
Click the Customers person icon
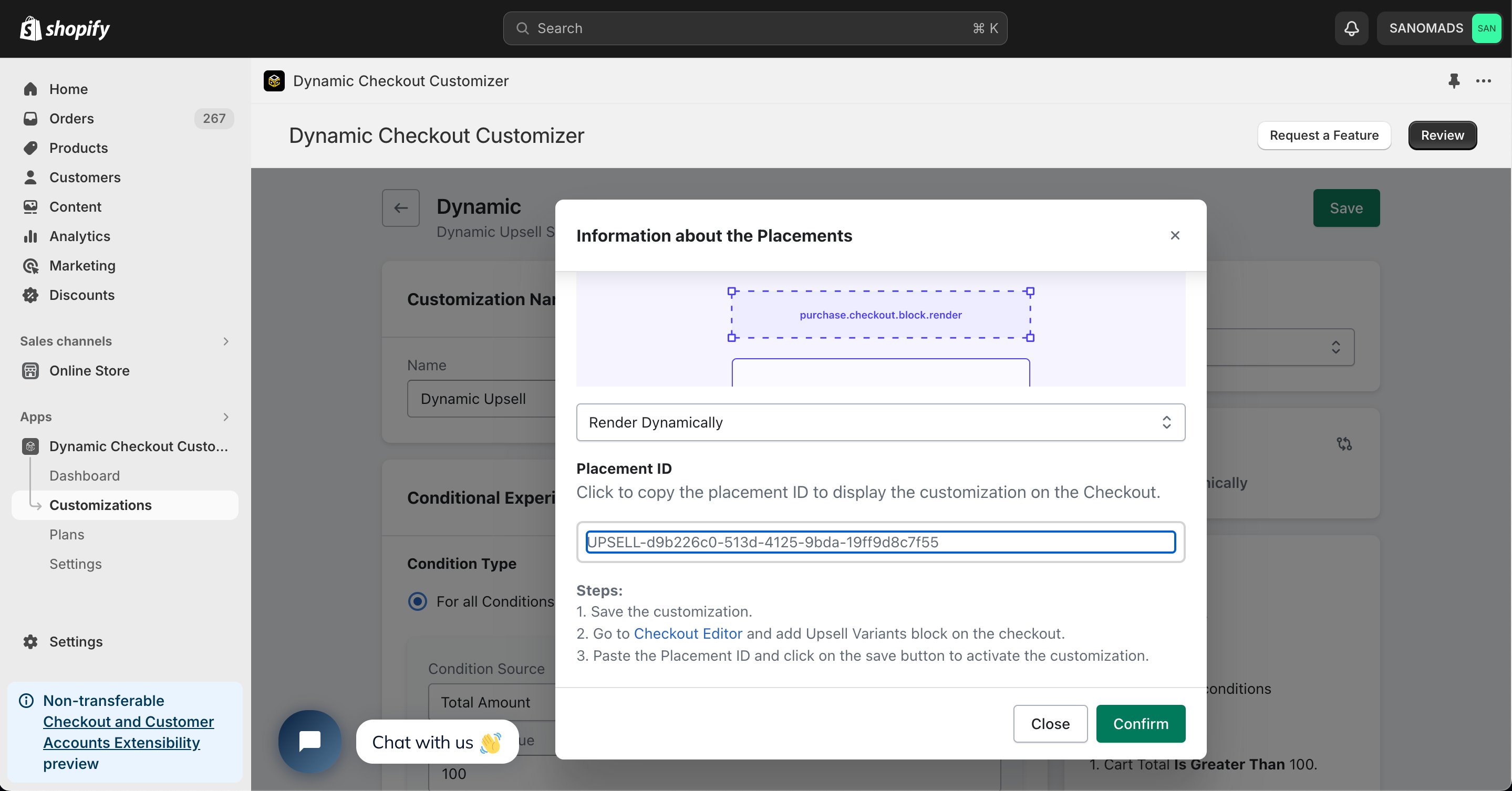[30, 176]
